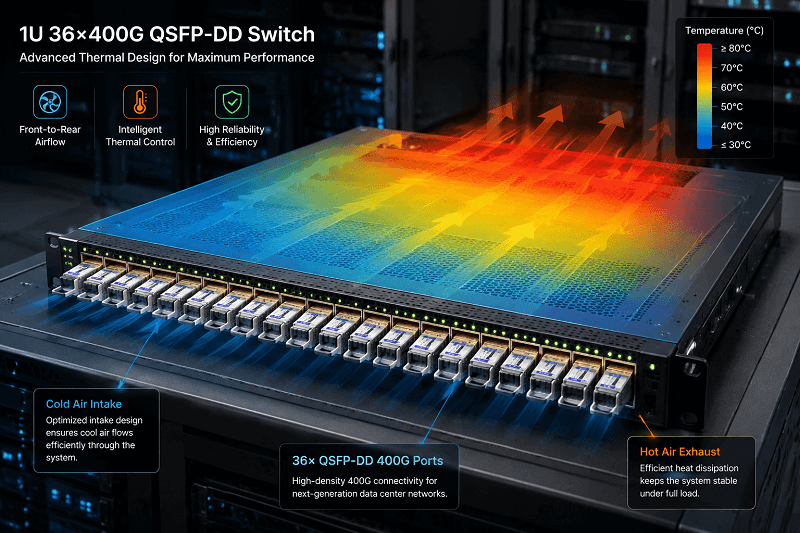Click the '36× QSFP-DD 400G Ports' heading

tap(367, 461)
